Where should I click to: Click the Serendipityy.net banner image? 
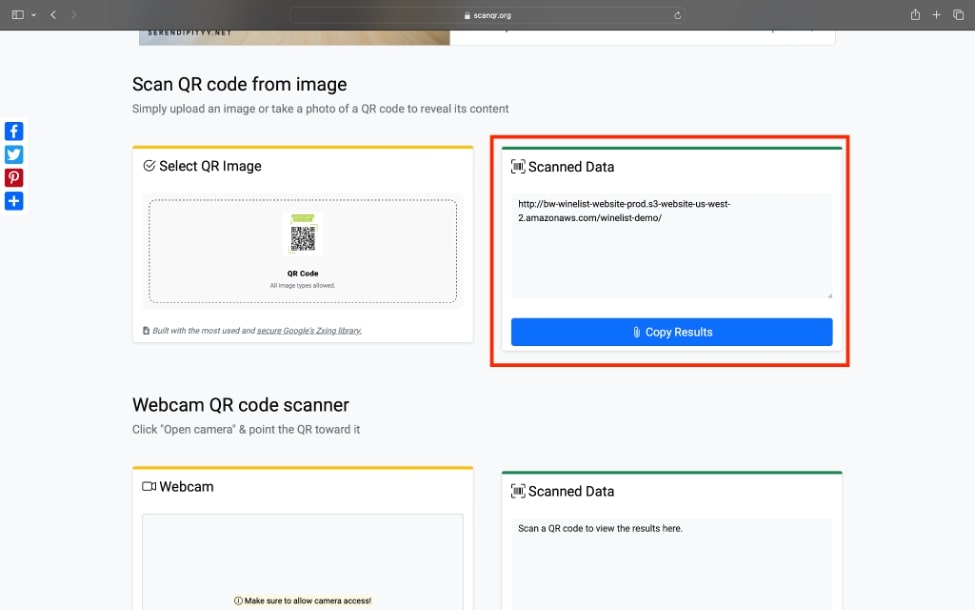pyautogui.click(x=294, y=37)
